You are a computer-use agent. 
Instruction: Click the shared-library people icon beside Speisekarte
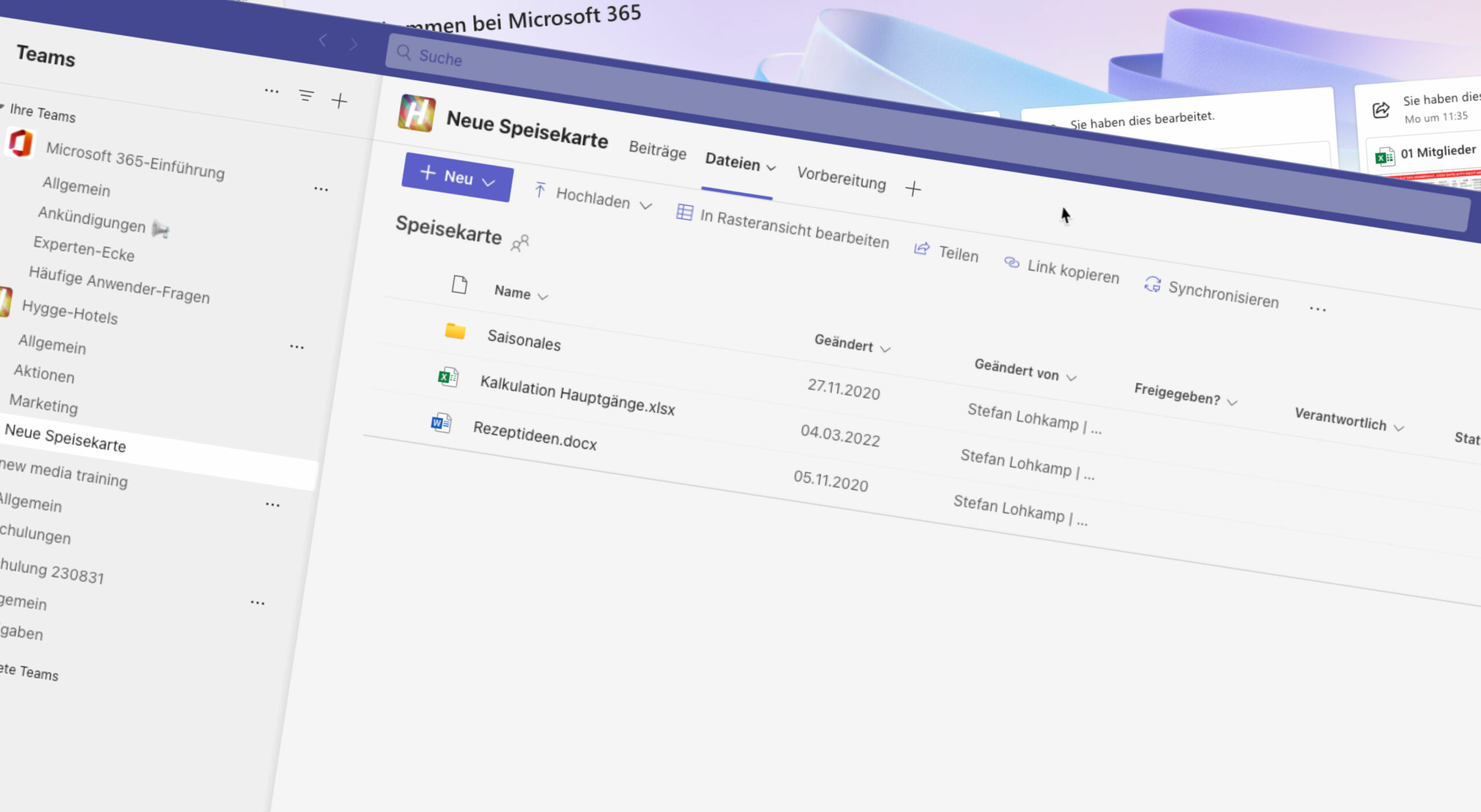520,243
